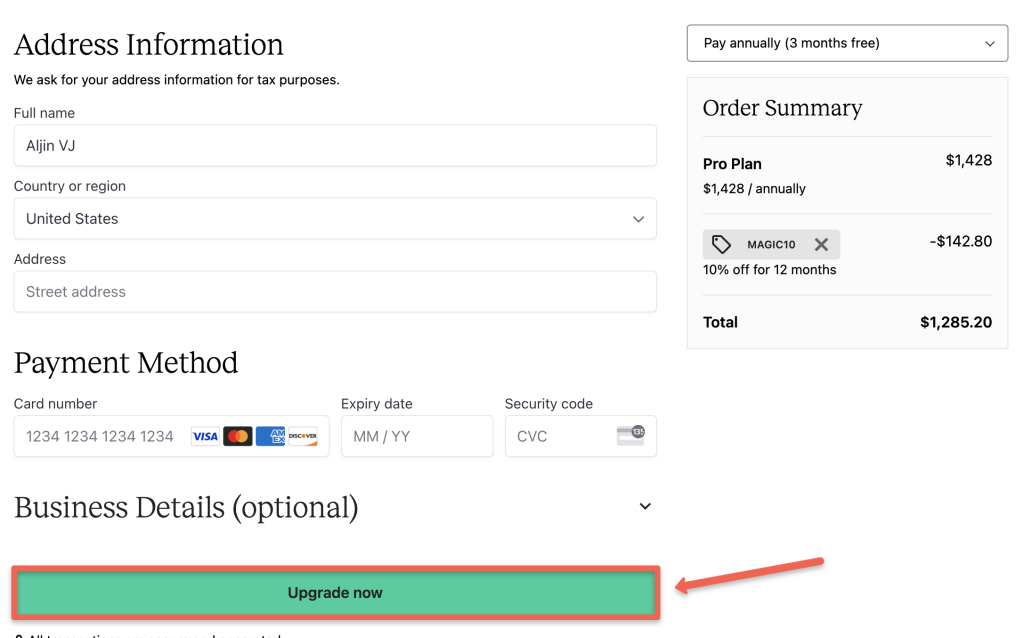Viewport: 1024px width, 638px height.
Task: Click the Mastercard icon in card number field
Action: point(238,436)
